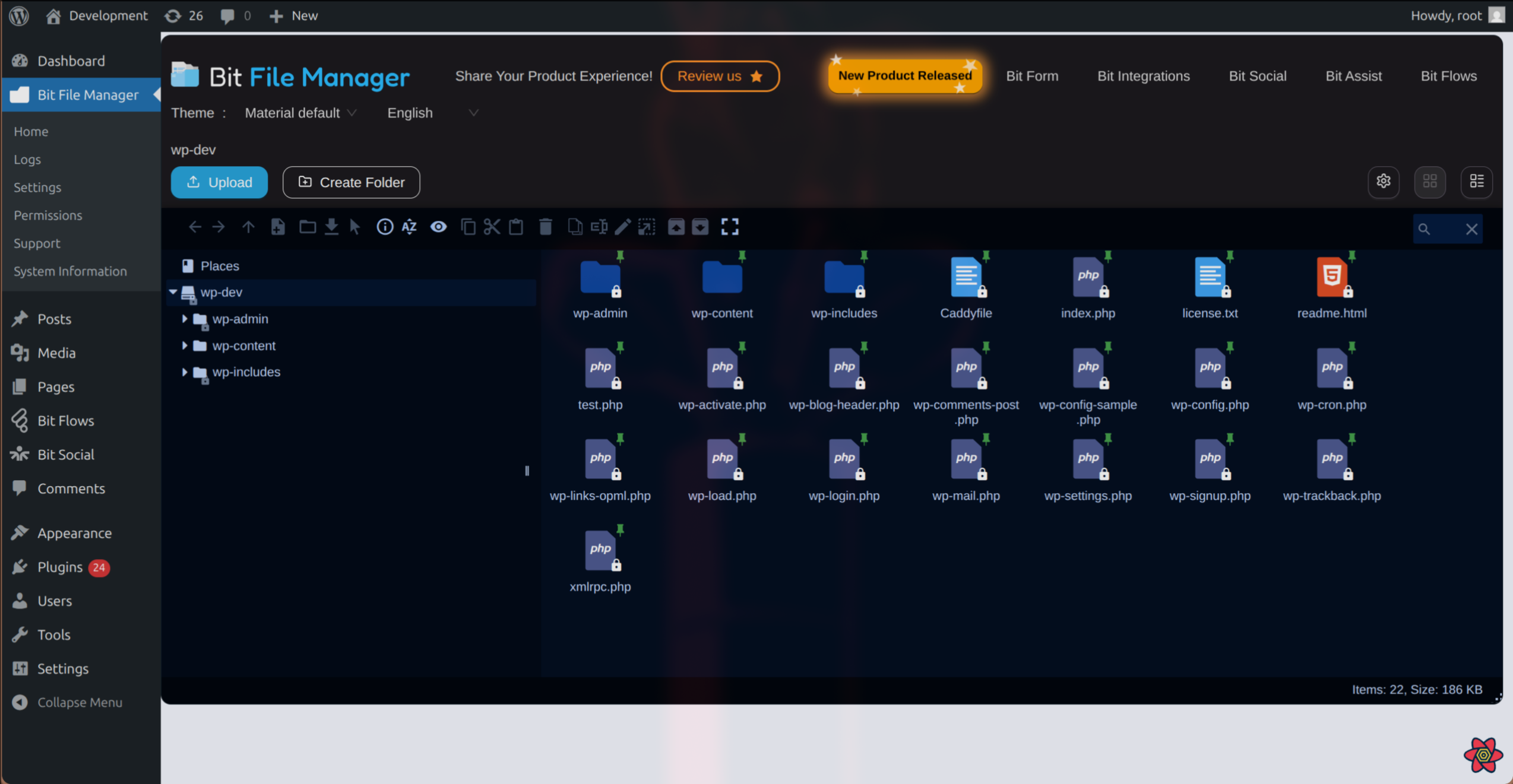Screen dimensions: 1513x784
Task: Expand the wp-content tree folder
Action: (x=185, y=345)
